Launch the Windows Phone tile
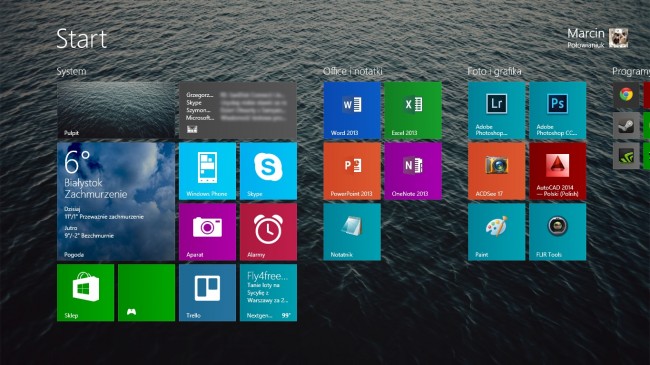This screenshot has width=650, height=365. tap(207, 171)
